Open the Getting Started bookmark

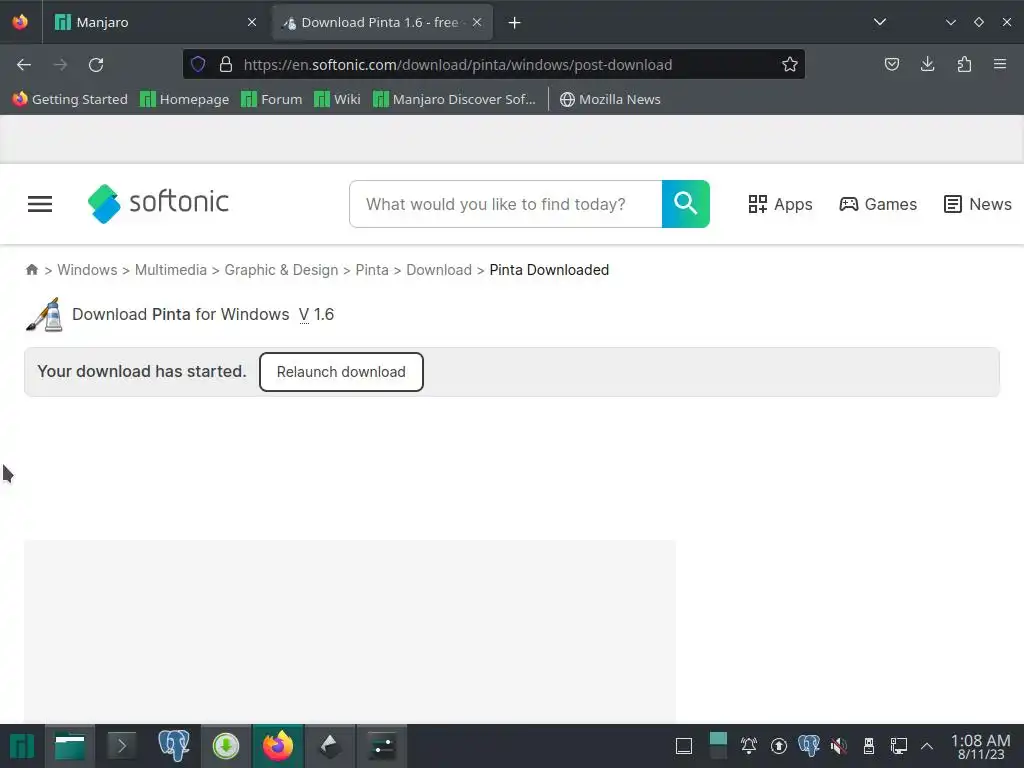[x=70, y=99]
